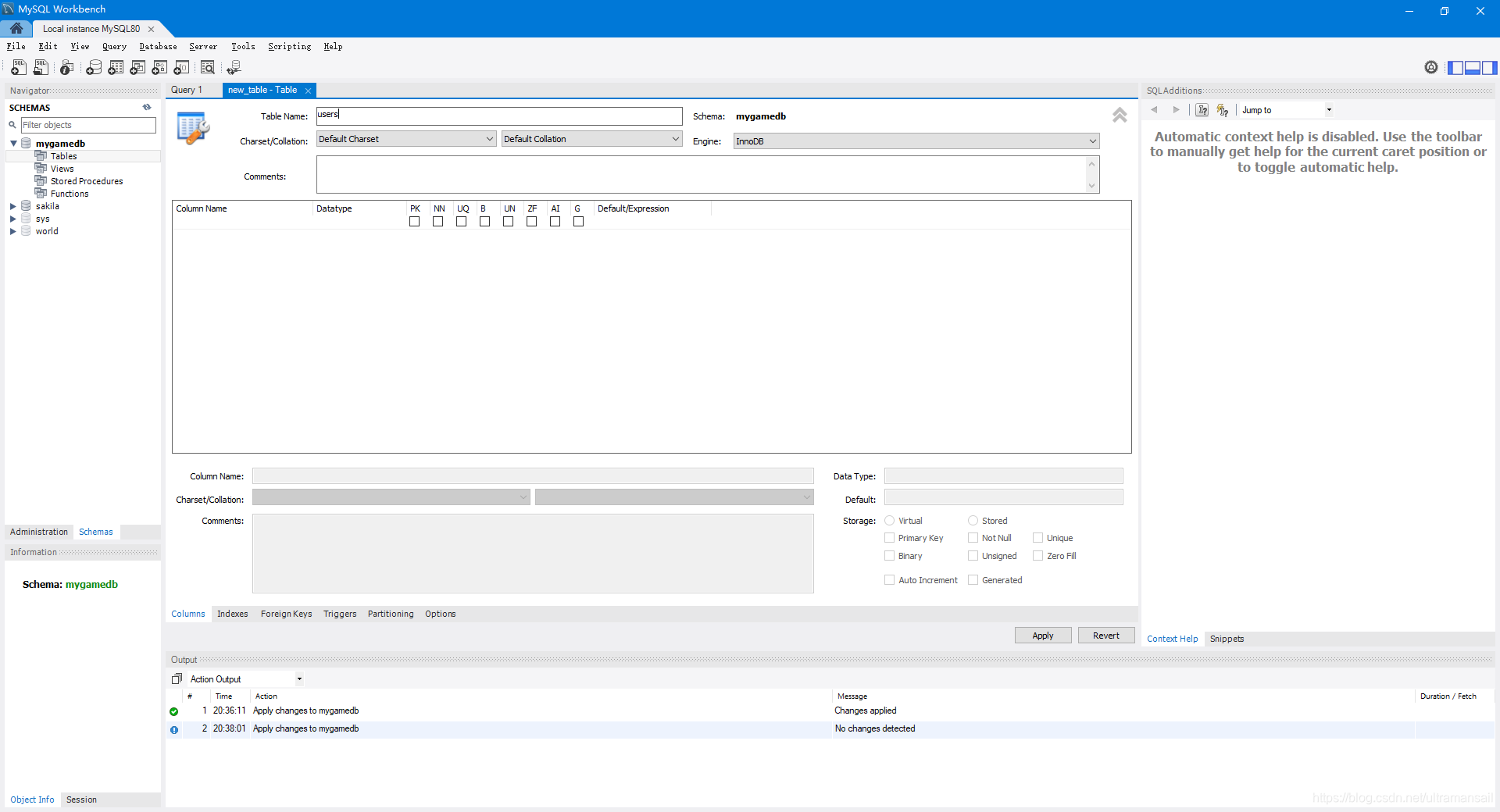Open the object inspector icon
The image size is (1500, 812).
click(x=67, y=68)
